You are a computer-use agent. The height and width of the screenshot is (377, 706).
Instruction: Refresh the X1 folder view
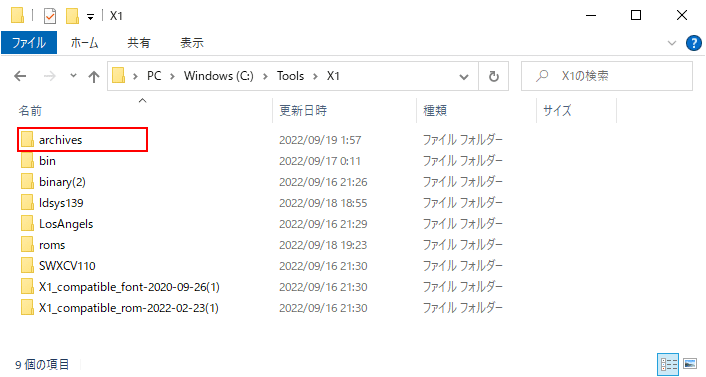[494, 76]
